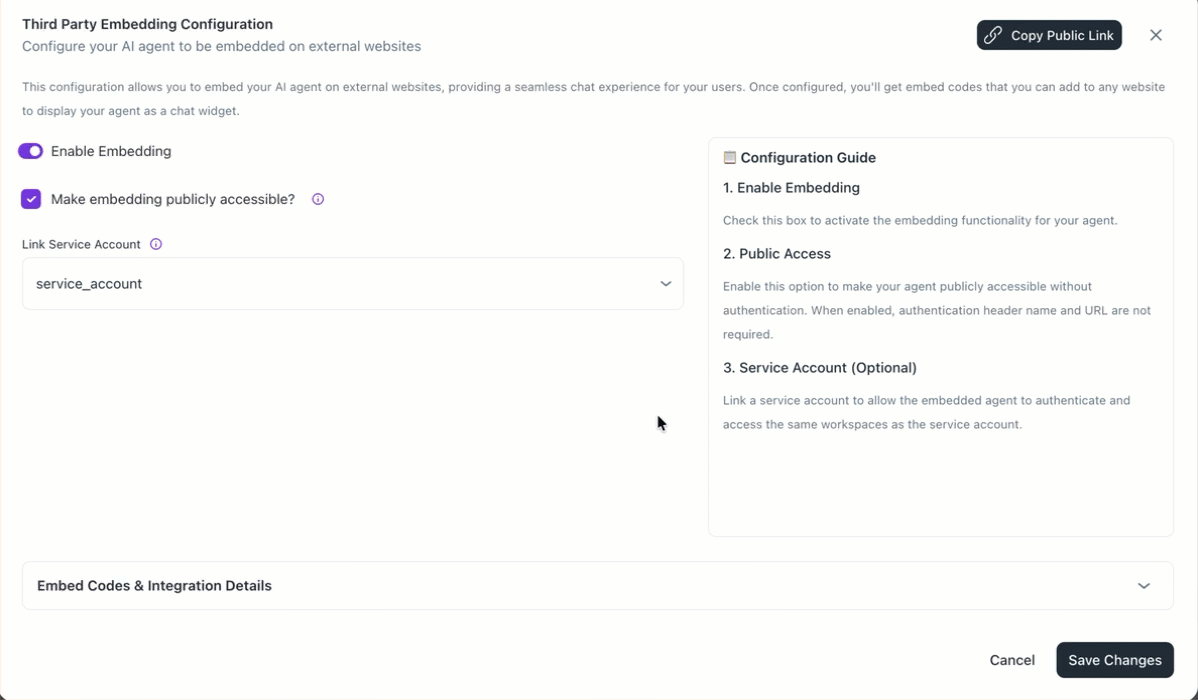
Task: Close the embedding configuration dialog
Action: click(1155, 35)
